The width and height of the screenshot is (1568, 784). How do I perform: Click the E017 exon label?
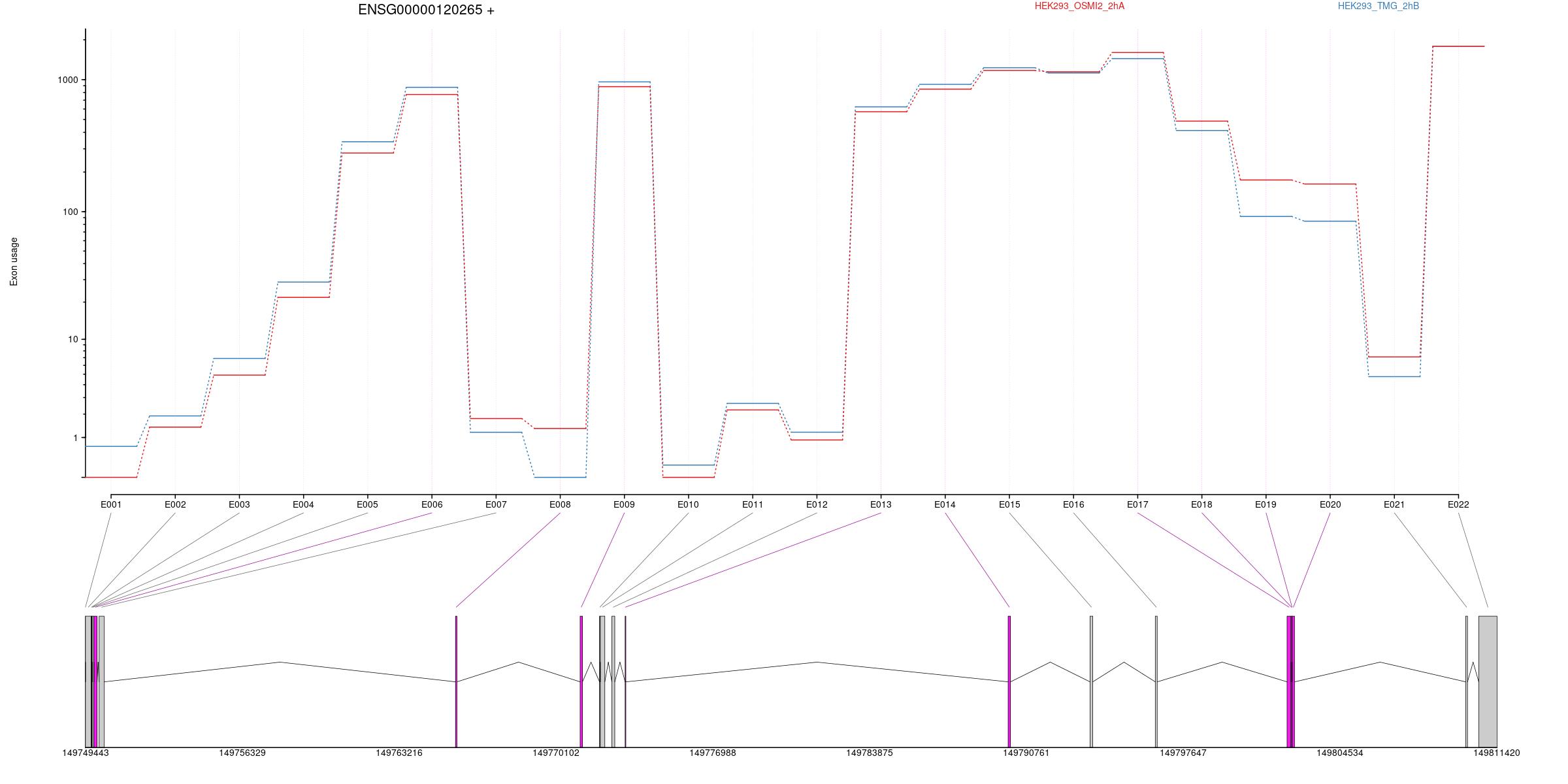click(x=1137, y=504)
